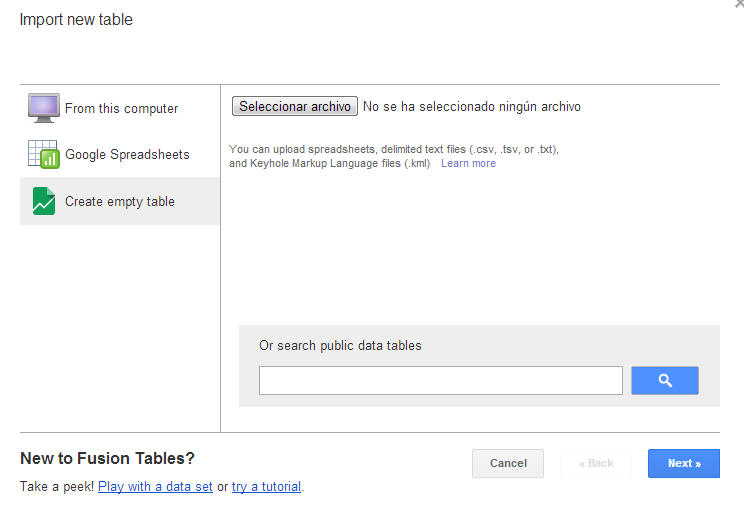This screenshot has width=744, height=514.
Task: Click the "New to Fusion Tables?" heading
Action: click(x=107, y=459)
